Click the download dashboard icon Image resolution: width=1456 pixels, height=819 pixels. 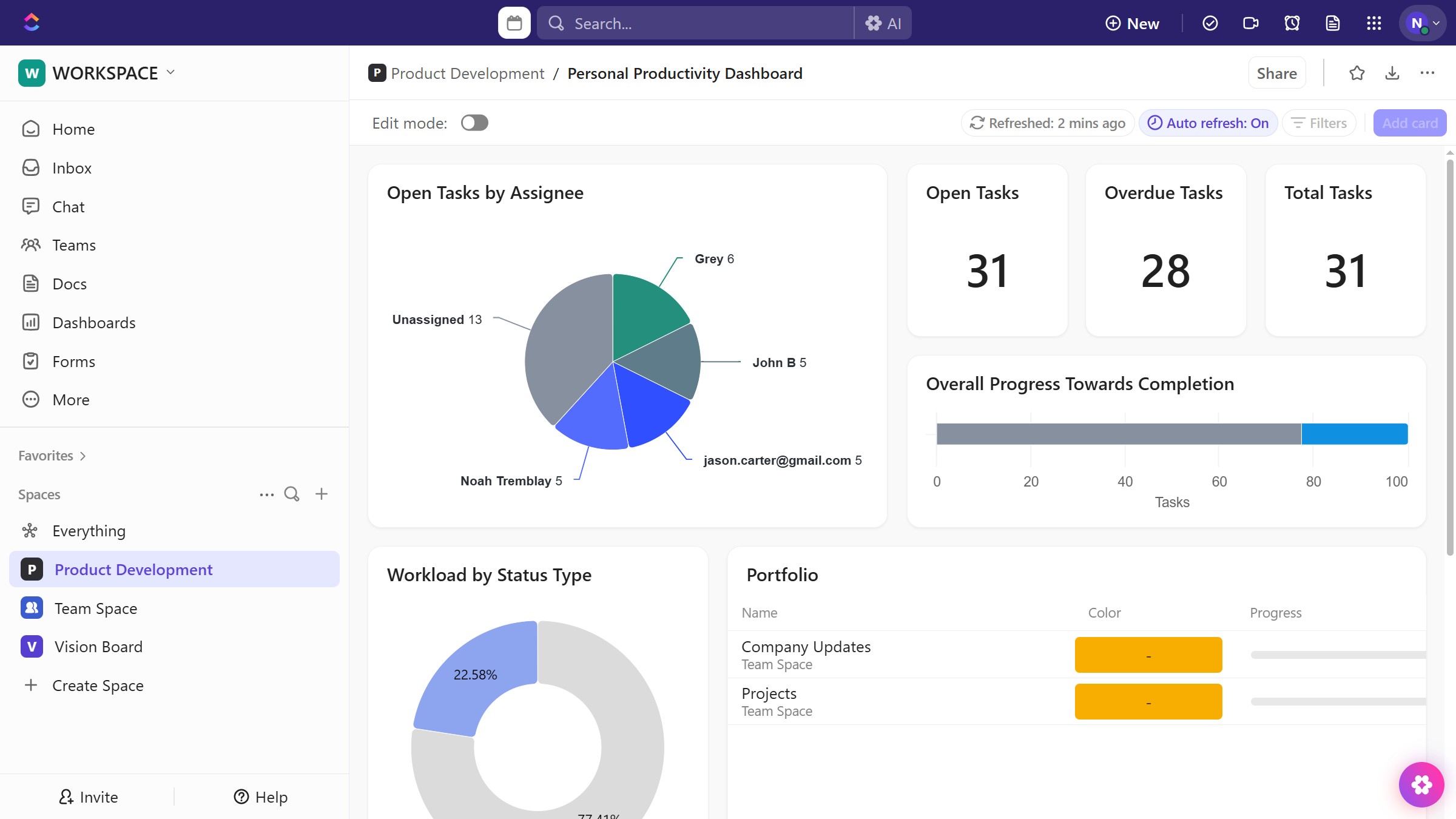1392,73
